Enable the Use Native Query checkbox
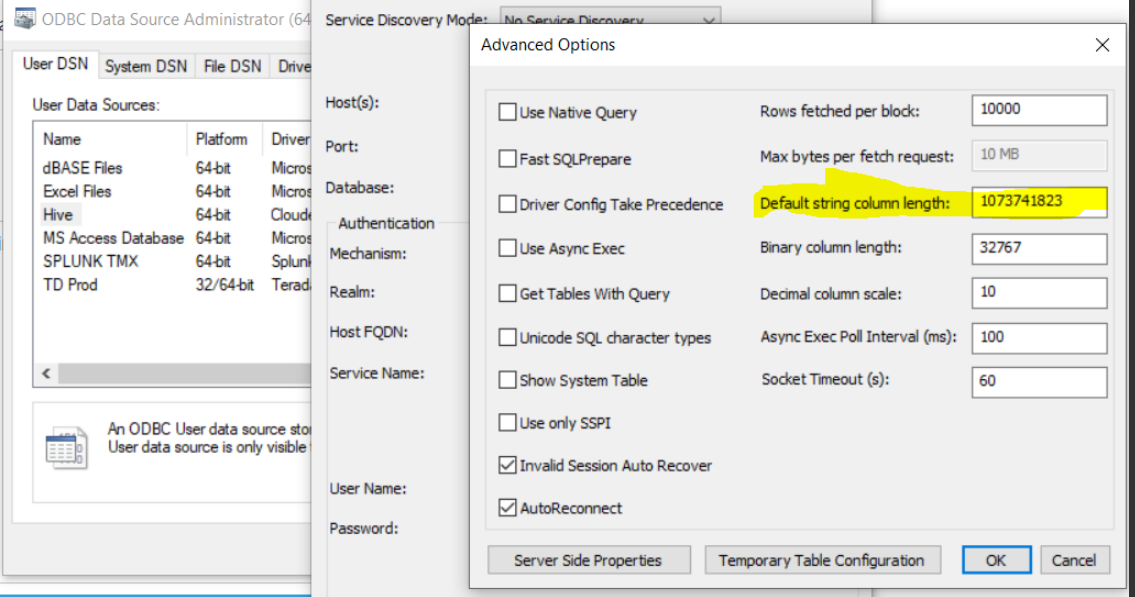Viewport: 1135px width, 597px height. 508,113
